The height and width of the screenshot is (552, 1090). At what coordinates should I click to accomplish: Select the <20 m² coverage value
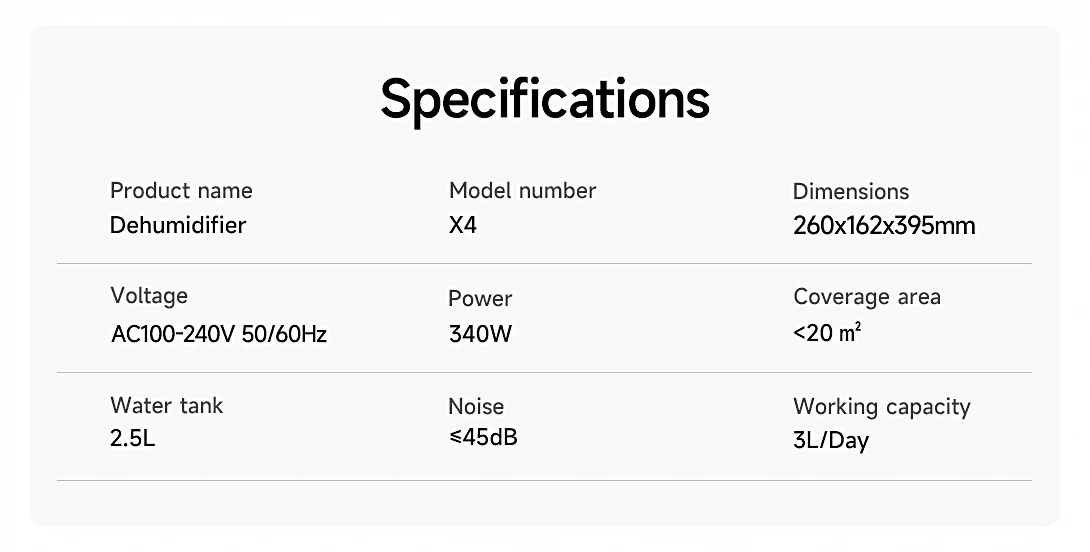(827, 333)
